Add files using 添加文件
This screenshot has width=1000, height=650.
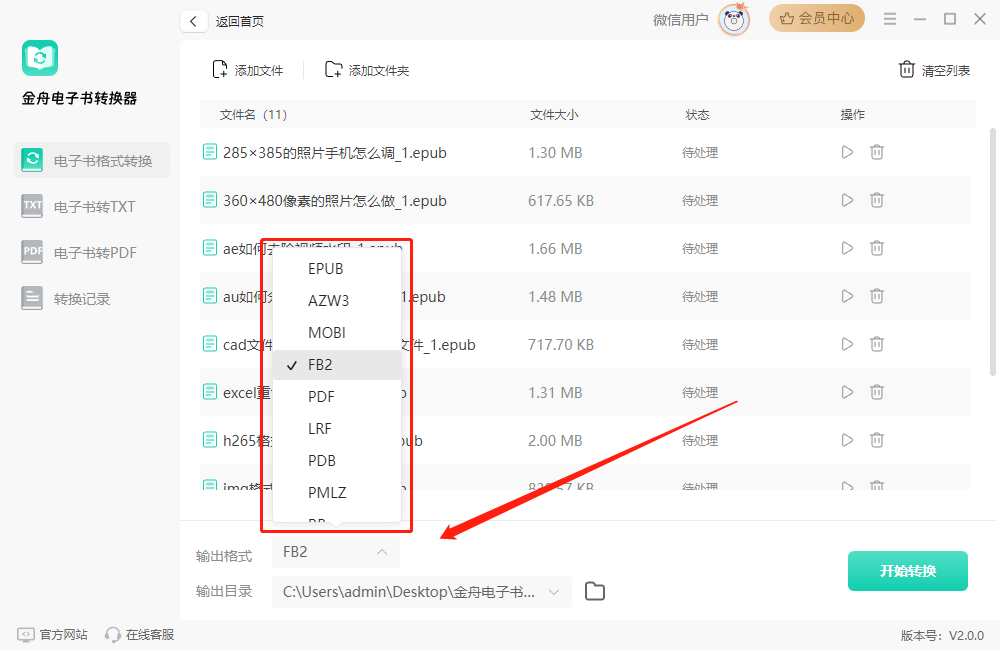245,70
